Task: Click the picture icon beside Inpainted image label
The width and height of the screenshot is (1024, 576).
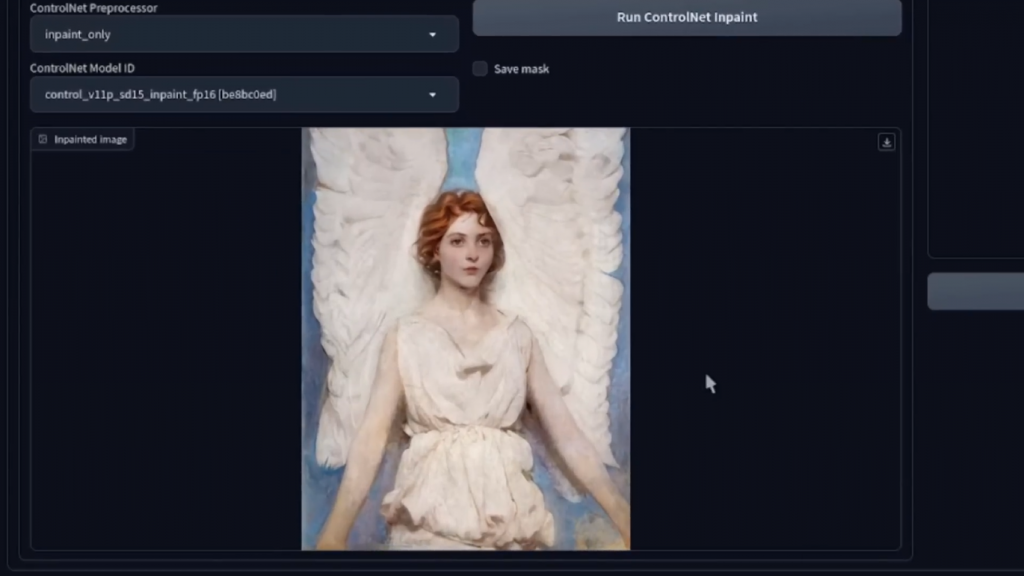Action: coord(43,139)
